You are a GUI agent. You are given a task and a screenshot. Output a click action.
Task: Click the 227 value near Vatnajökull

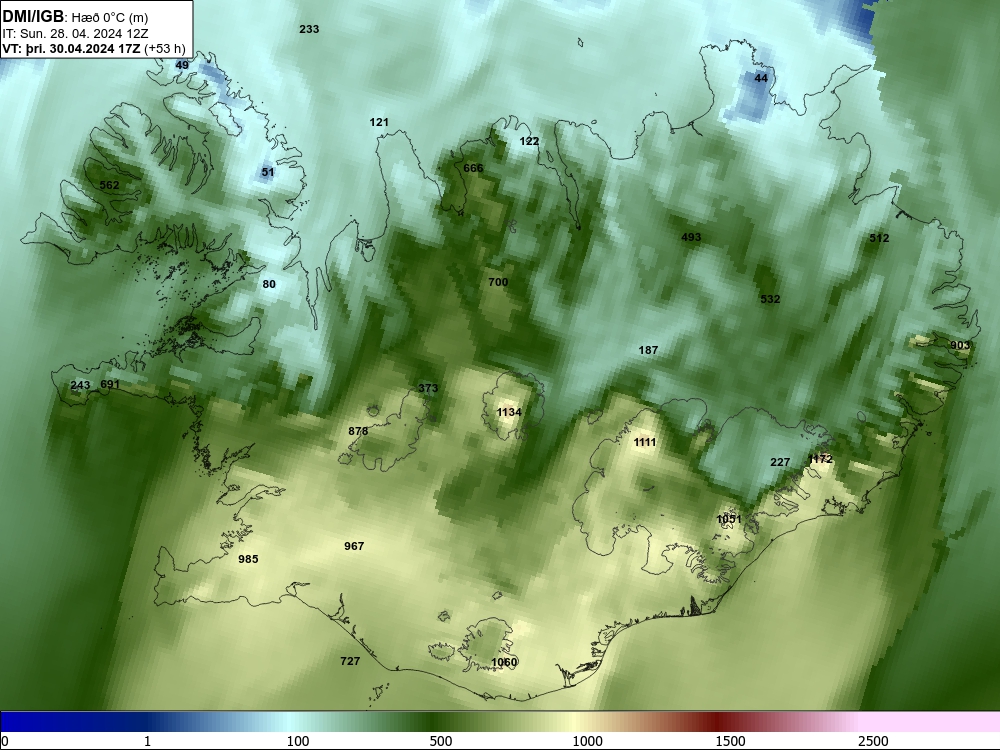tap(780, 462)
